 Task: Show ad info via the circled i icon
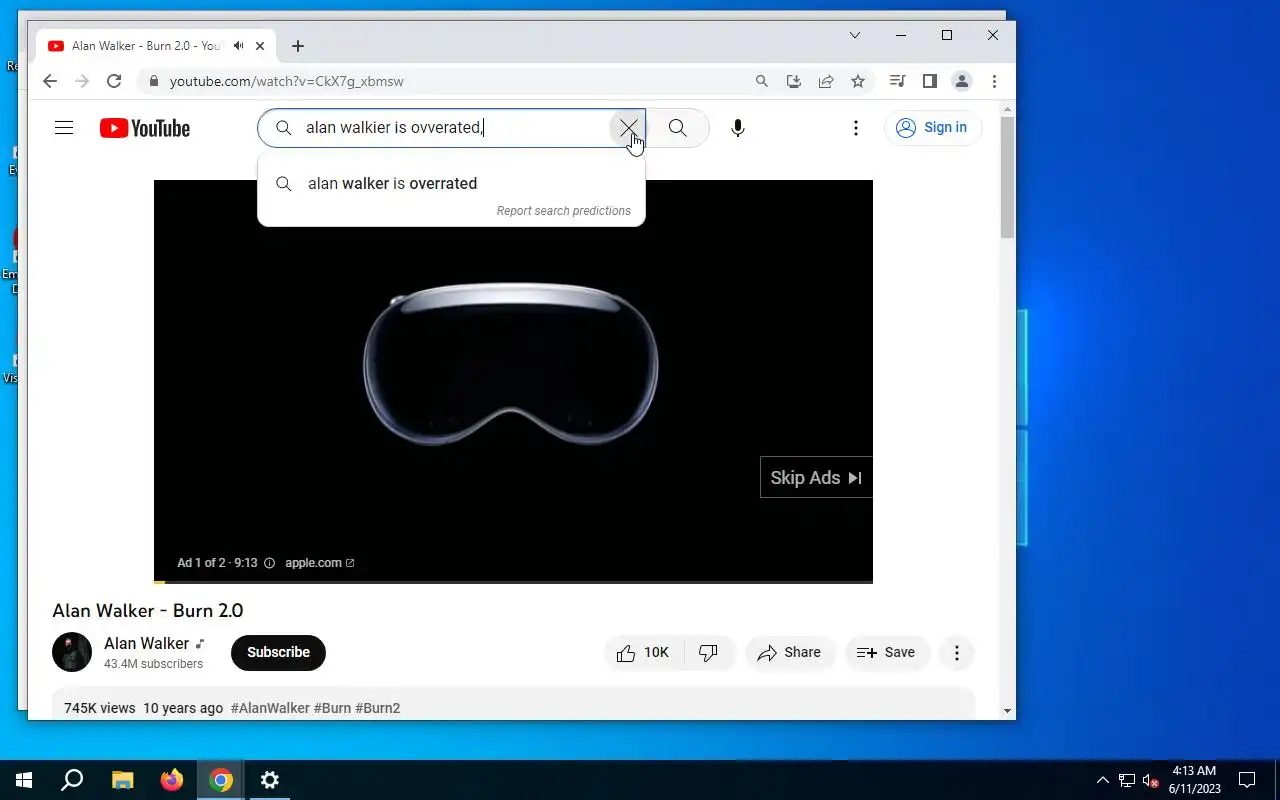(x=269, y=563)
